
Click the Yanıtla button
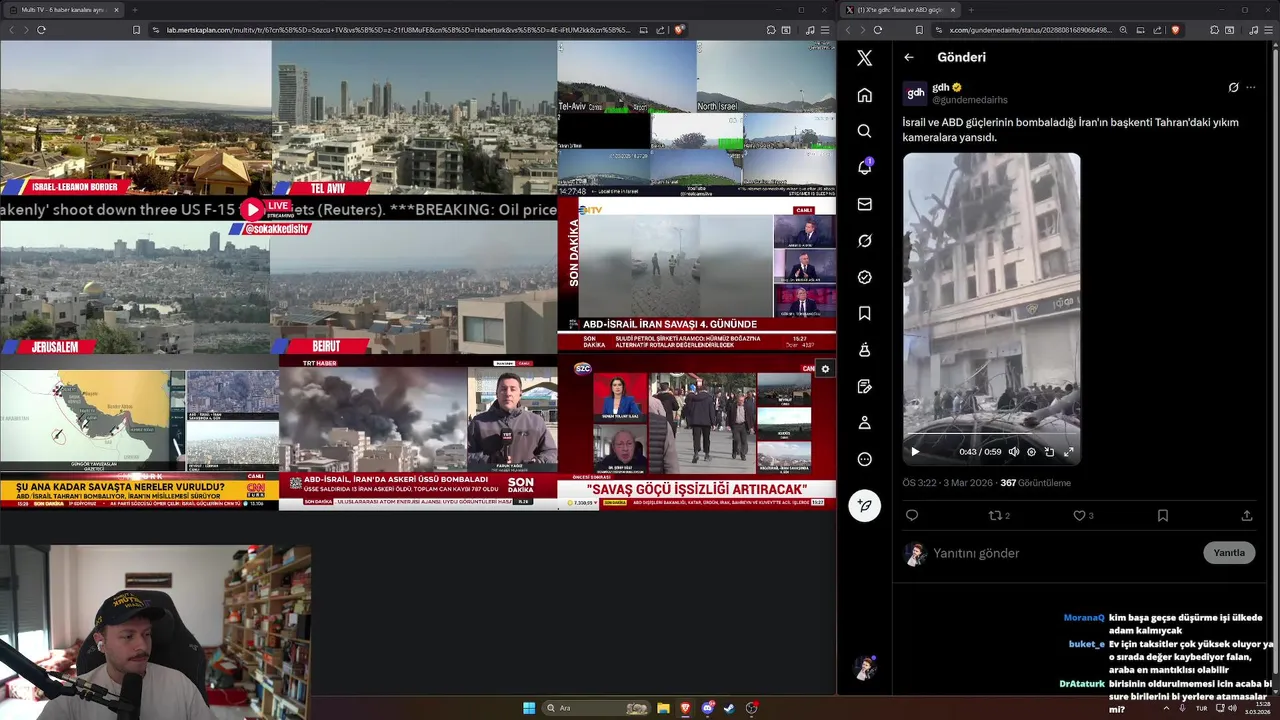(x=1229, y=553)
